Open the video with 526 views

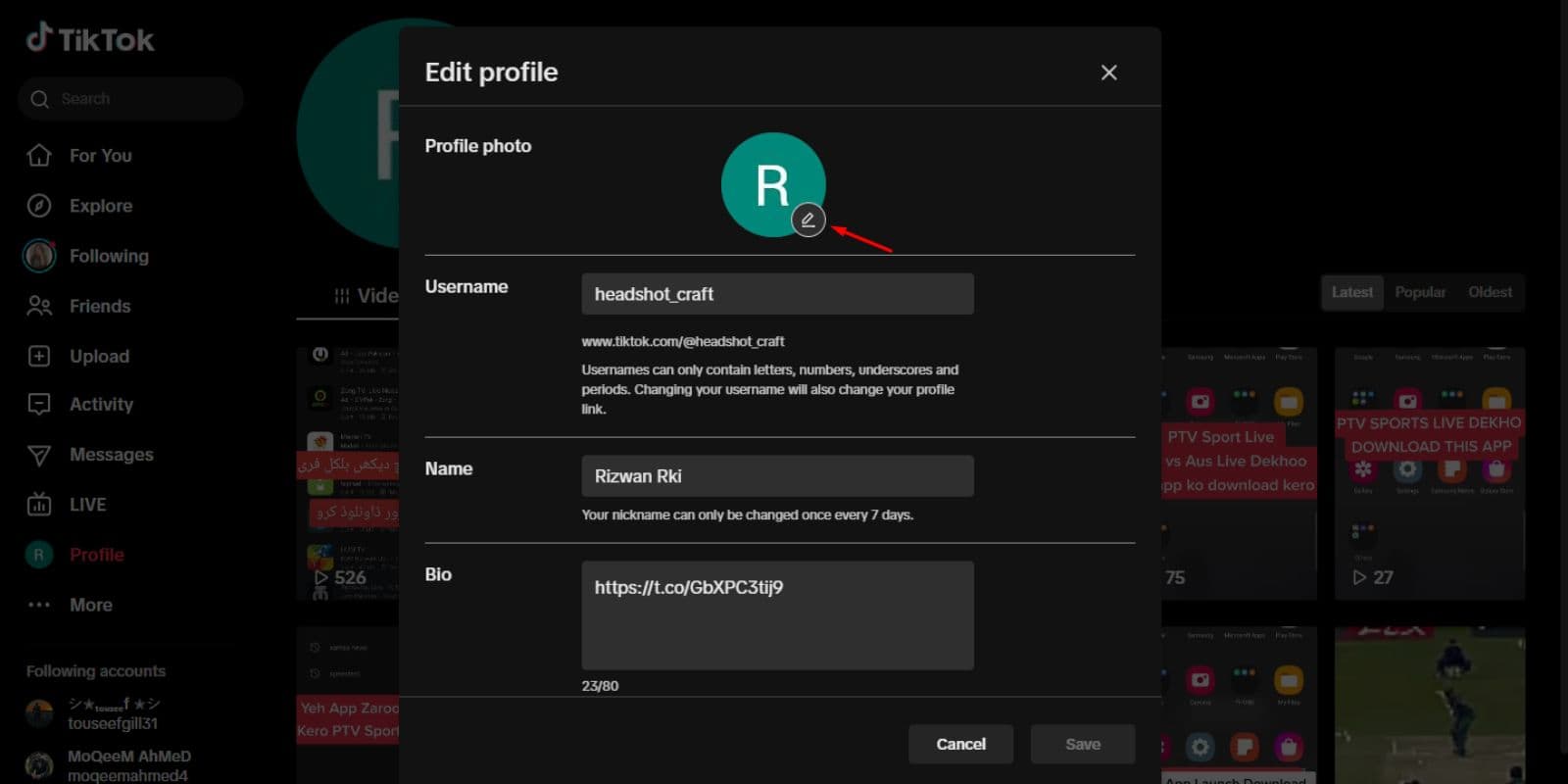[x=347, y=473]
